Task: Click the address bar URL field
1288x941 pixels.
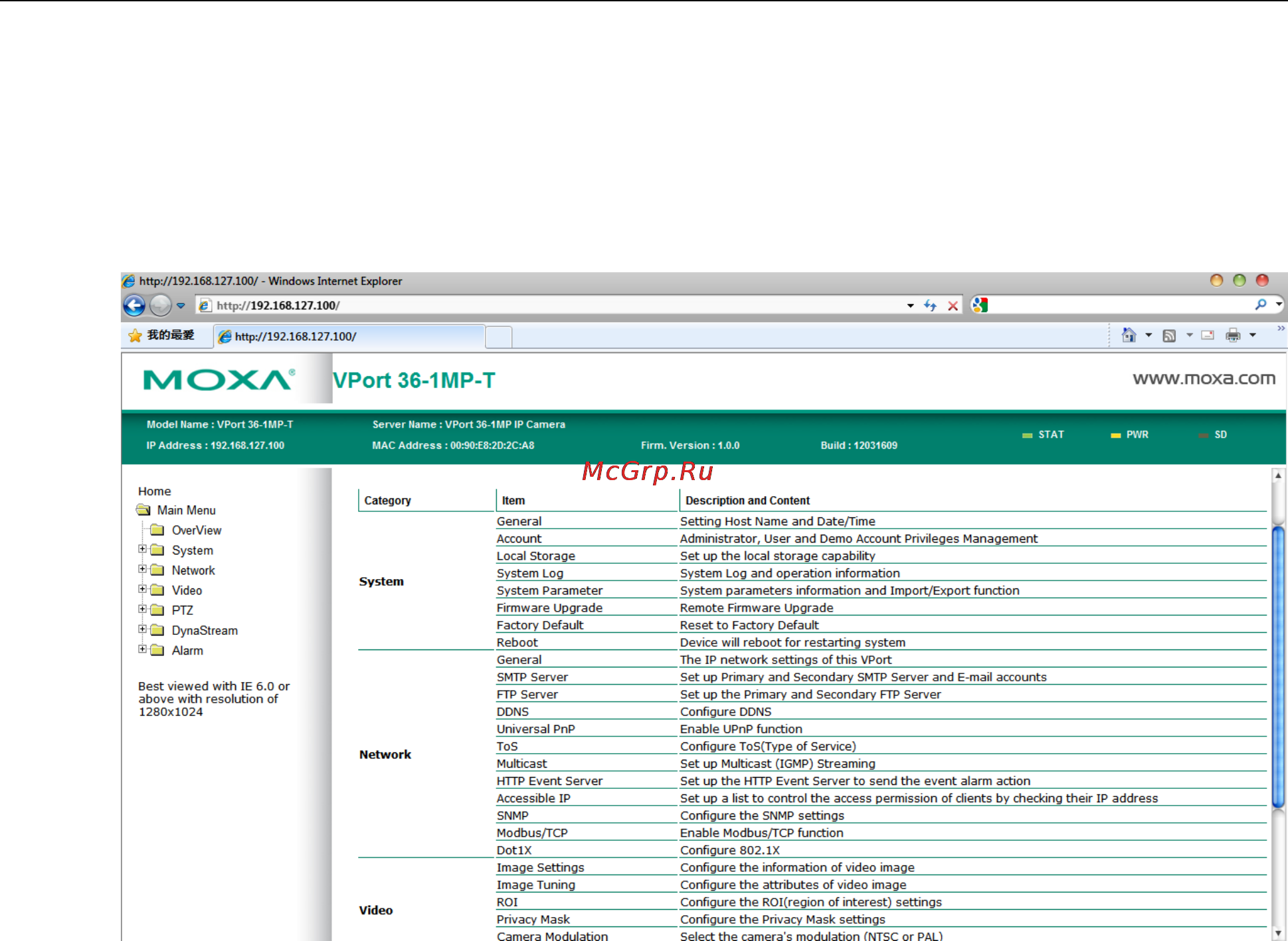Action: click(x=551, y=305)
